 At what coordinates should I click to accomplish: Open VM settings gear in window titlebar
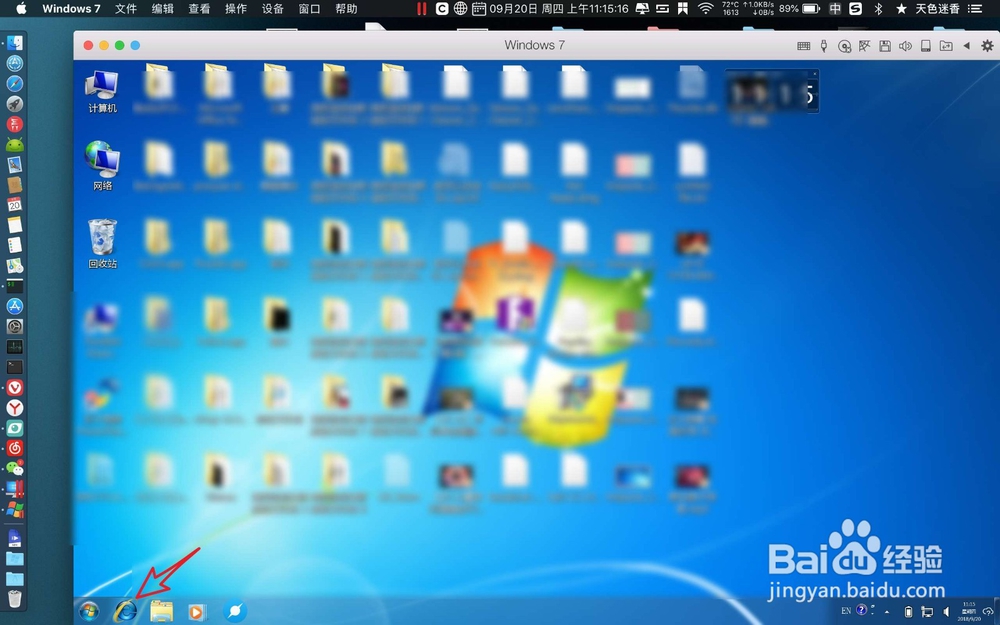[x=987, y=45]
